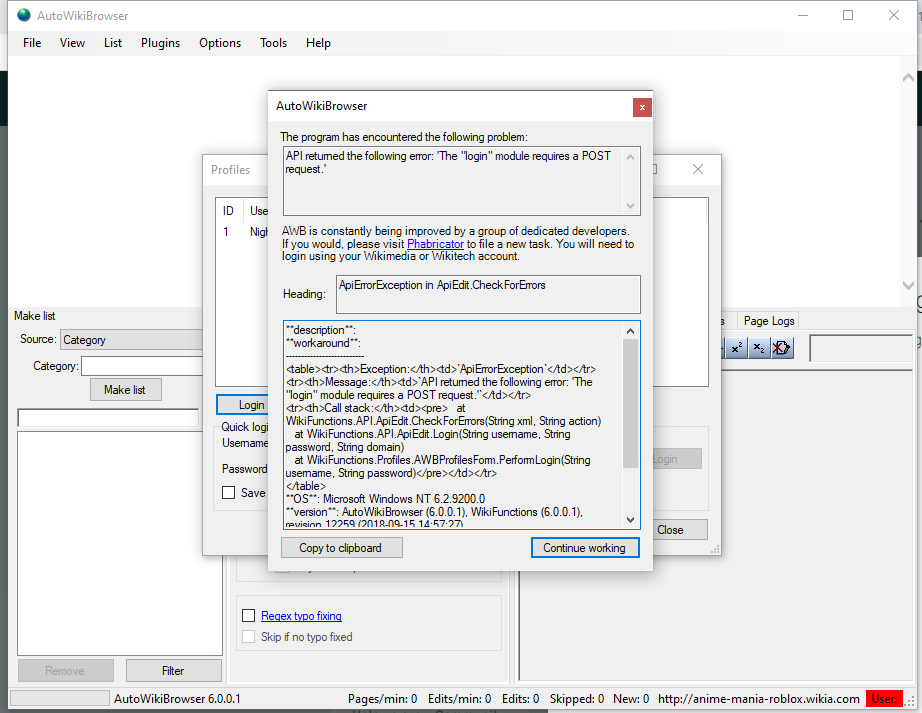
Task: Close the error dialog with red X
Action: 642,107
